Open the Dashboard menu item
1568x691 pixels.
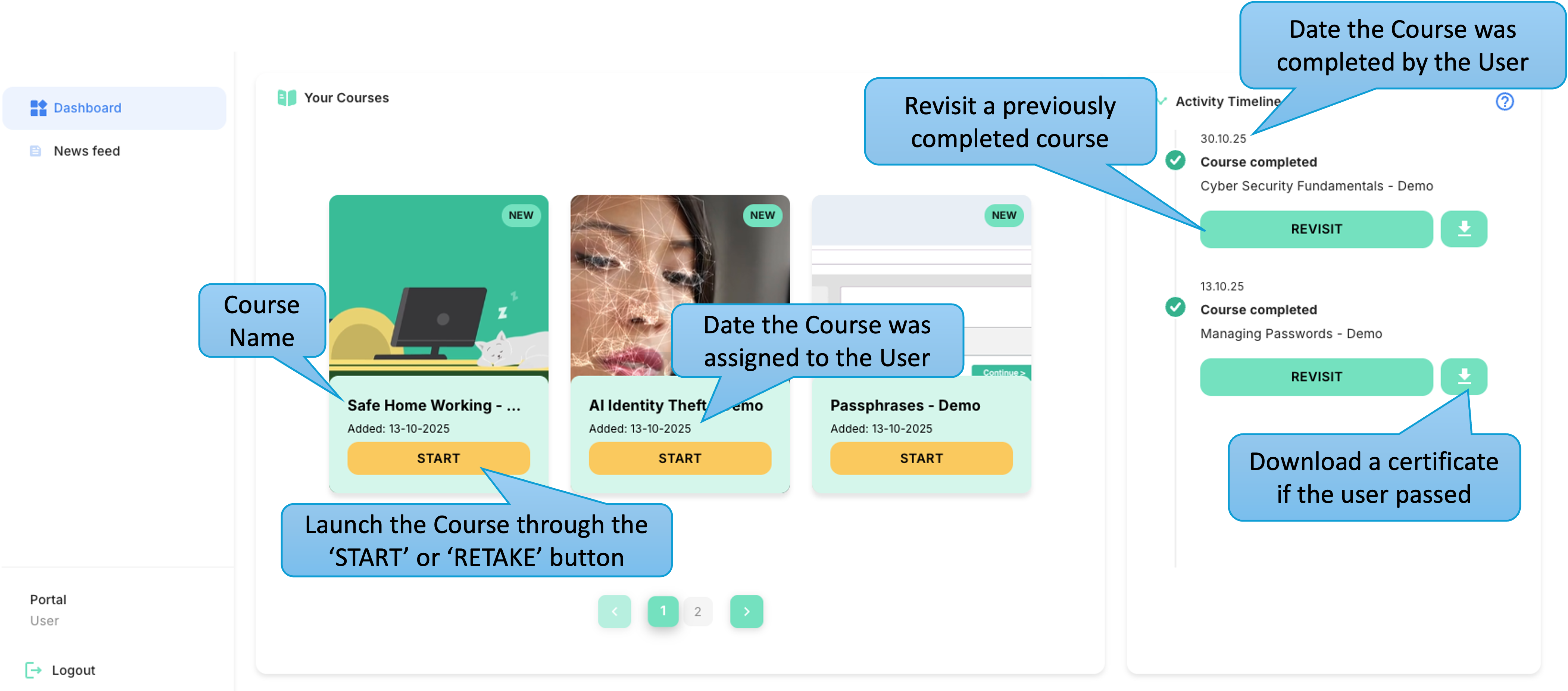point(115,108)
